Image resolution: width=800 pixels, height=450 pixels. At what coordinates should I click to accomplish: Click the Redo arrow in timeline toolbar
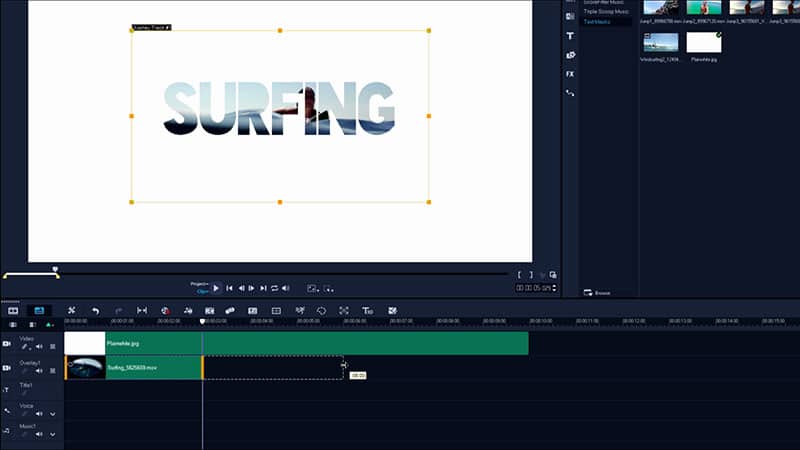pos(118,311)
